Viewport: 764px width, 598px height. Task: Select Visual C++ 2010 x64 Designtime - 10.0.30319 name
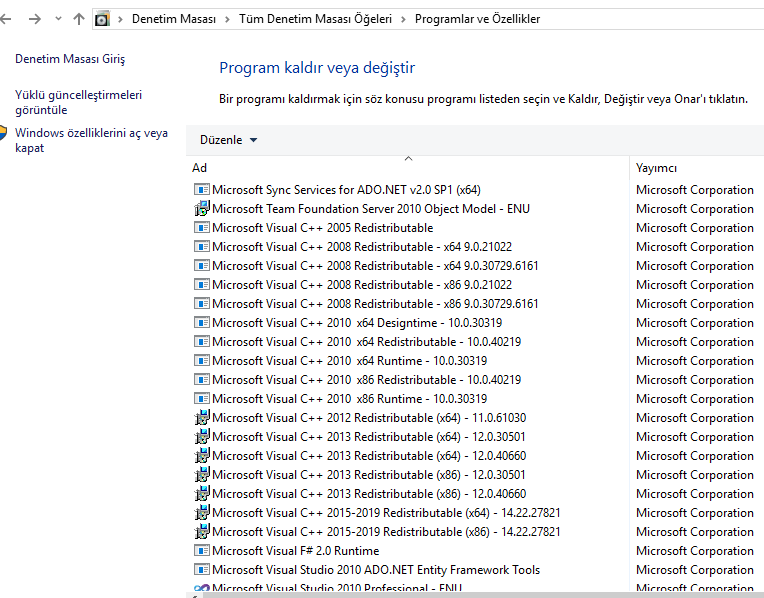tap(357, 323)
